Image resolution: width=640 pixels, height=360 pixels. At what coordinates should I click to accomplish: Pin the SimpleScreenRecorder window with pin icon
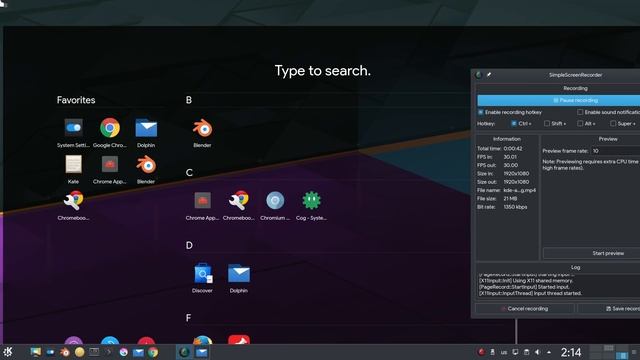point(489,75)
